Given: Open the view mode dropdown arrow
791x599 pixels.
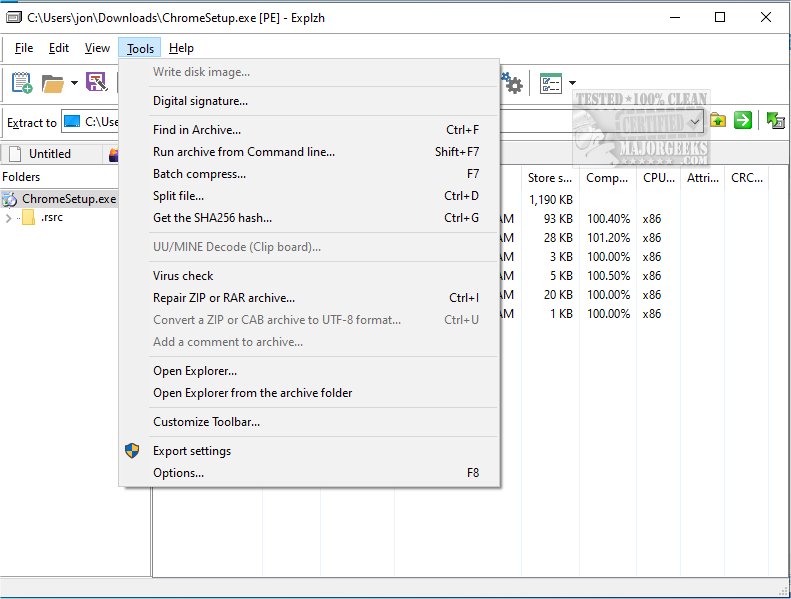Looking at the screenshot, I should click(x=572, y=83).
